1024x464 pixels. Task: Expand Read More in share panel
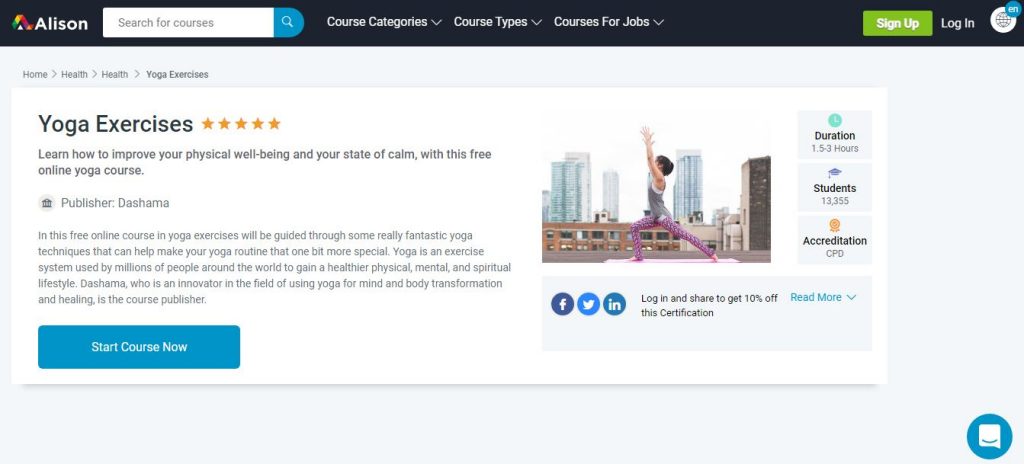(x=823, y=297)
